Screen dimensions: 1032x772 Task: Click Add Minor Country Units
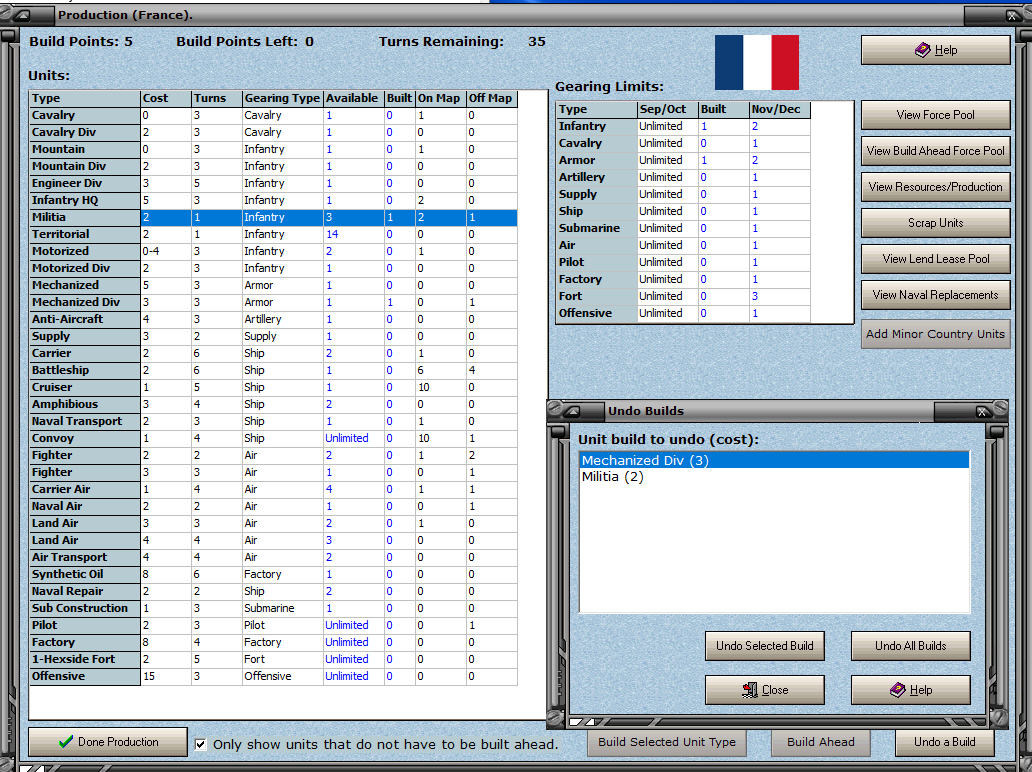click(x=935, y=334)
